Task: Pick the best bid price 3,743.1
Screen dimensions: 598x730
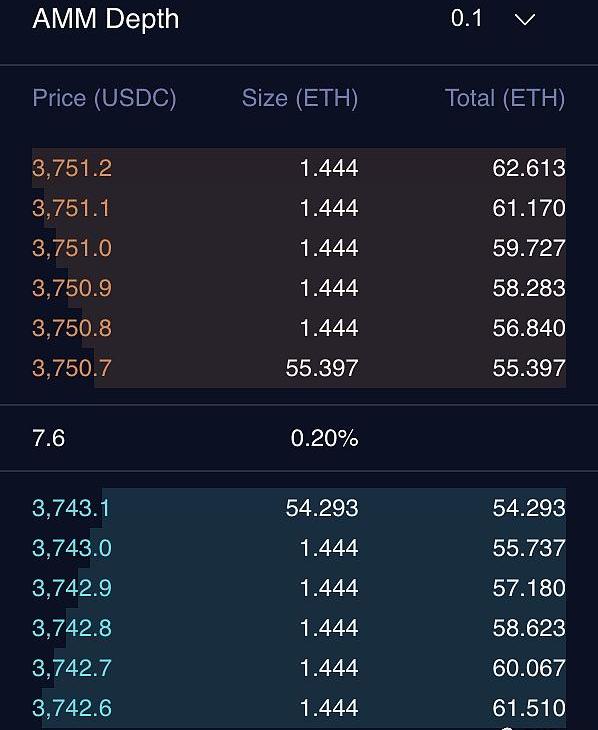Action: (71, 508)
